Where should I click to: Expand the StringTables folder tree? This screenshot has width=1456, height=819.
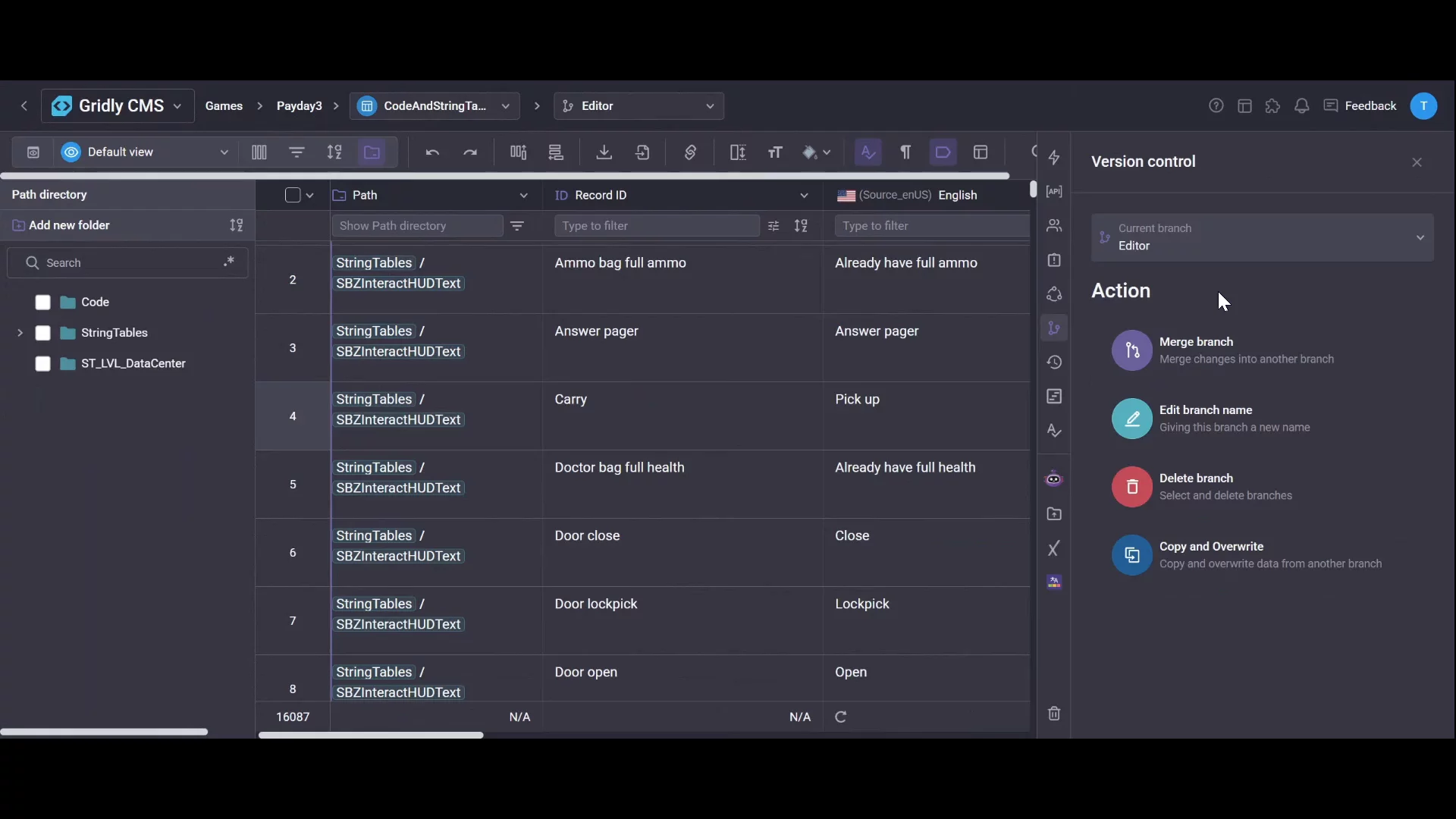pyautogui.click(x=20, y=333)
